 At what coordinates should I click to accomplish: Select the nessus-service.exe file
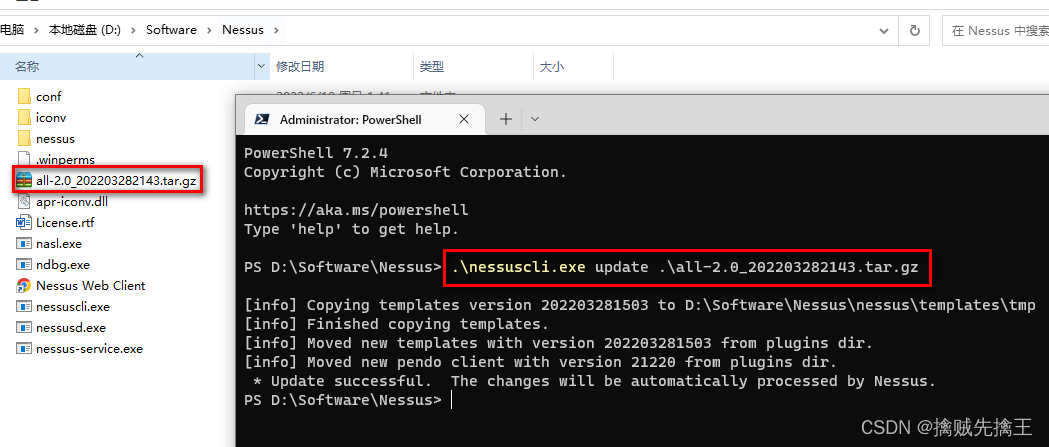coord(89,348)
